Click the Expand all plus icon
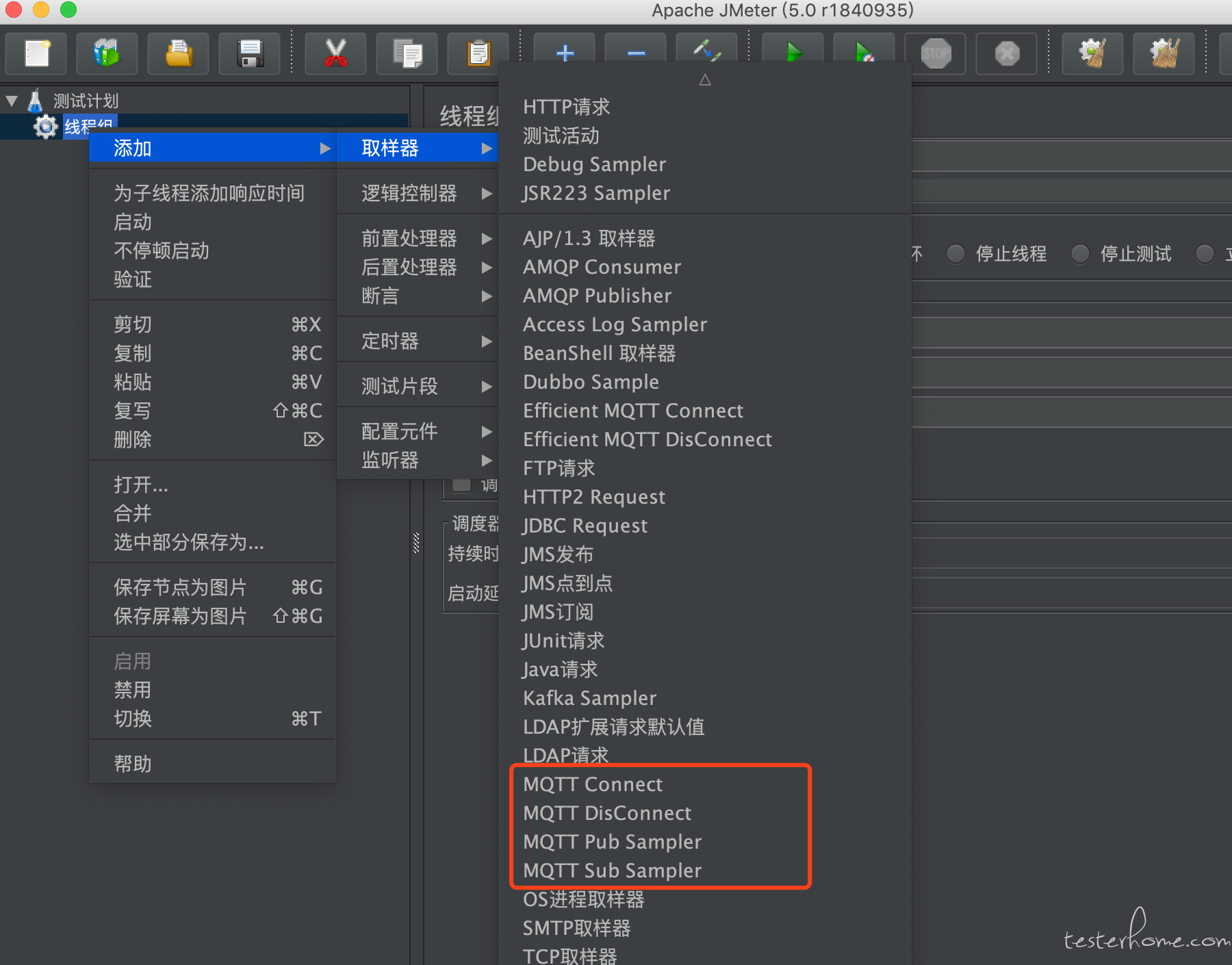The width and height of the screenshot is (1232, 965). (x=564, y=52)
